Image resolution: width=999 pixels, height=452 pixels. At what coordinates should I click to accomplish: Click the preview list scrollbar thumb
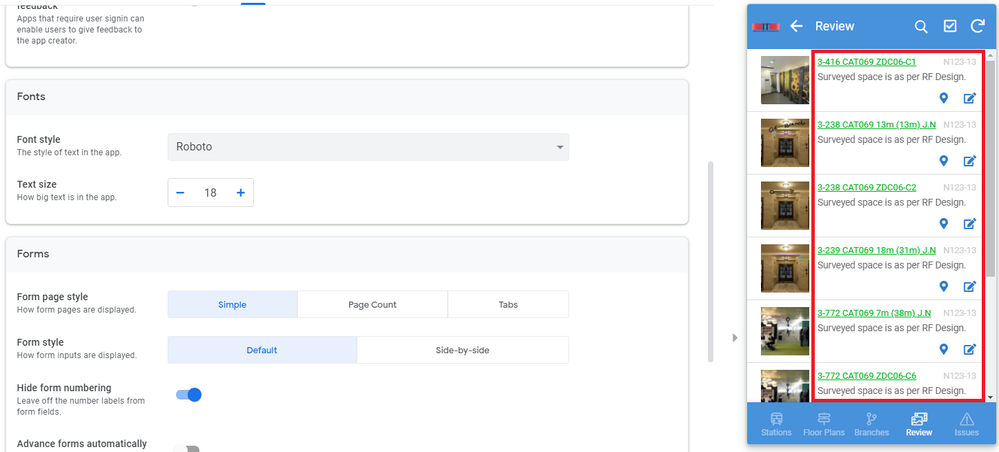tap(990, 167)
